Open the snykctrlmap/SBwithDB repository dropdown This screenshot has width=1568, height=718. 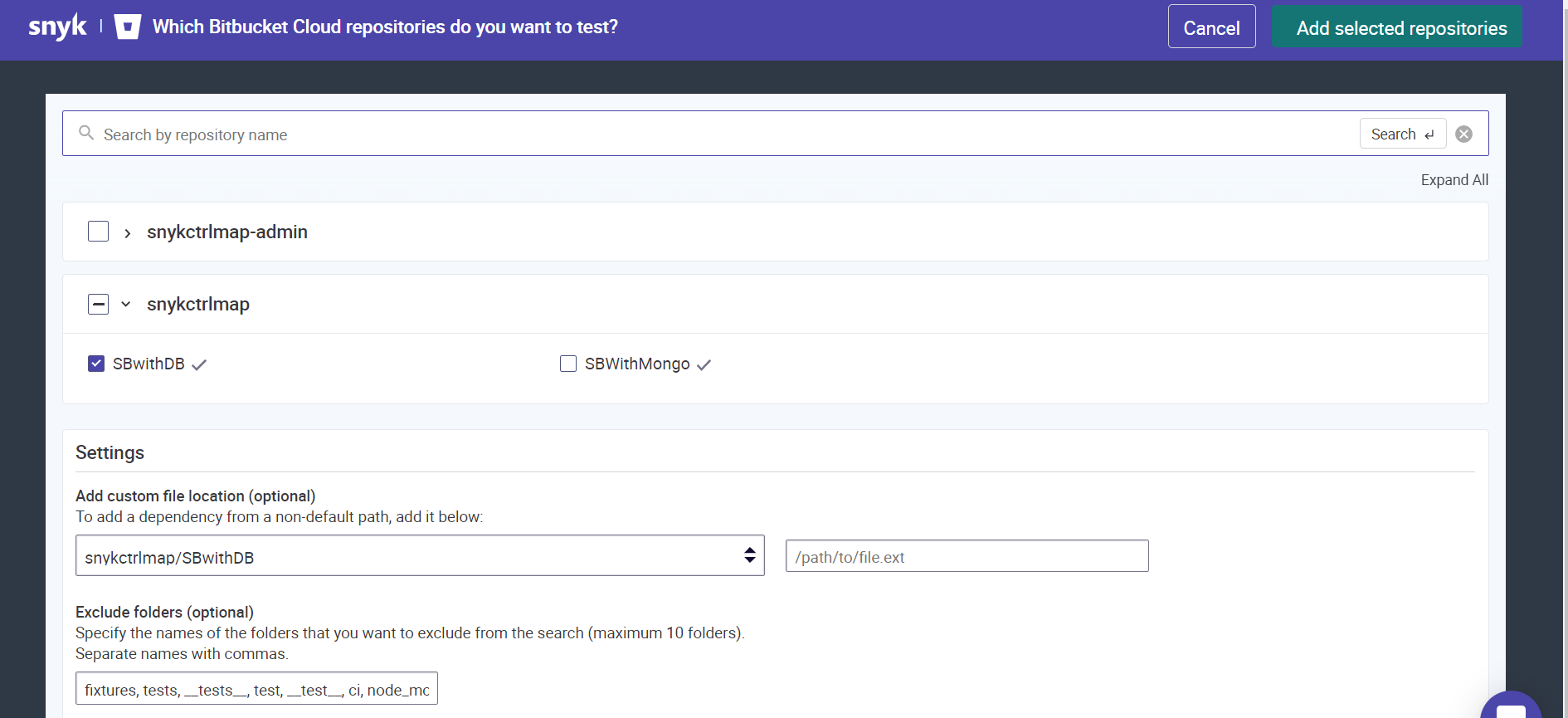coord(420,555)
